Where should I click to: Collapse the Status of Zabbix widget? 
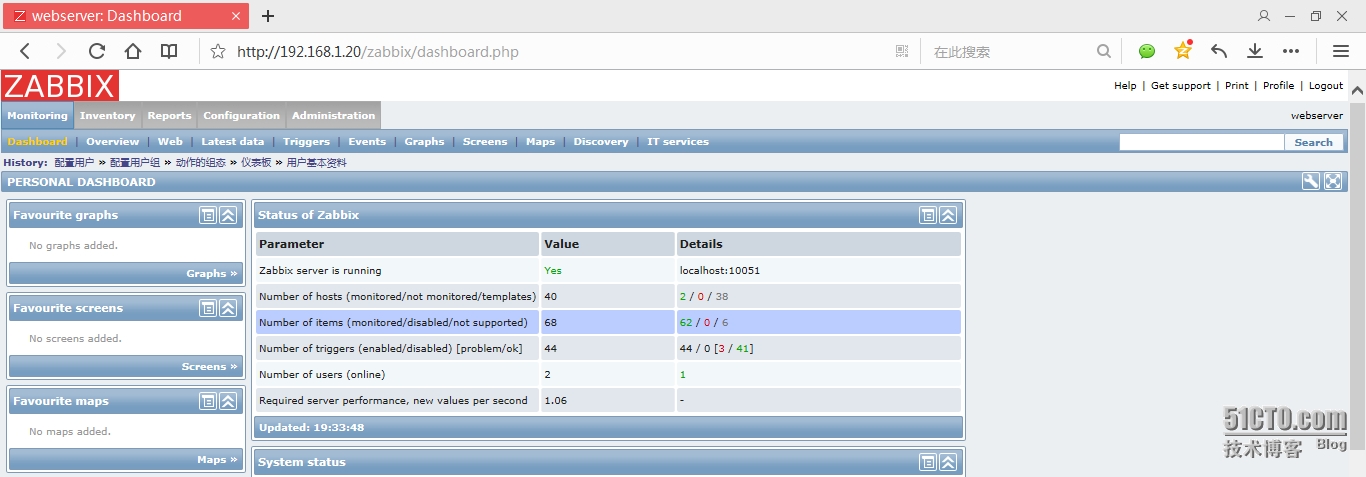pyautogui.click(x=948, y=215)
